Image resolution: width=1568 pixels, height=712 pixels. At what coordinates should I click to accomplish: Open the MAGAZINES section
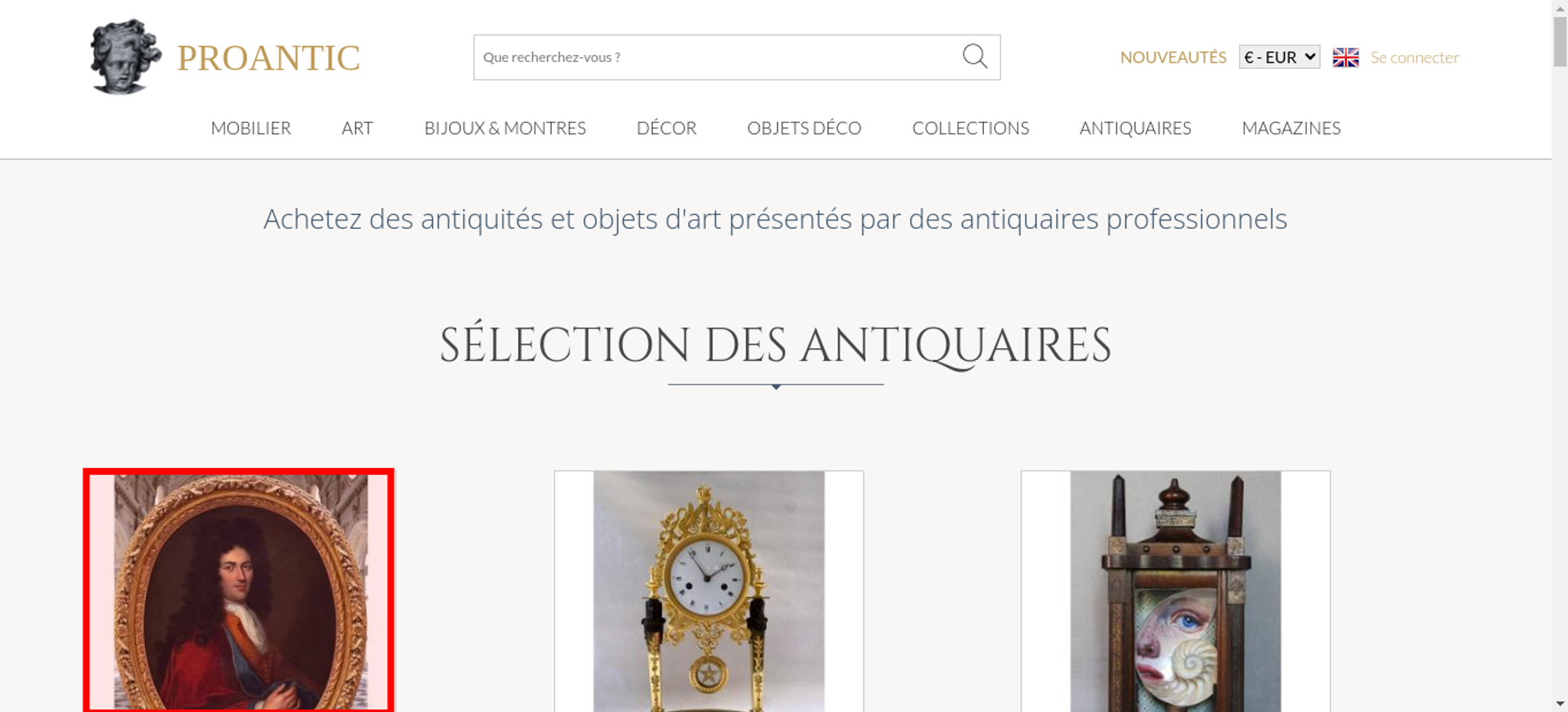click(x=1291, y=128)
